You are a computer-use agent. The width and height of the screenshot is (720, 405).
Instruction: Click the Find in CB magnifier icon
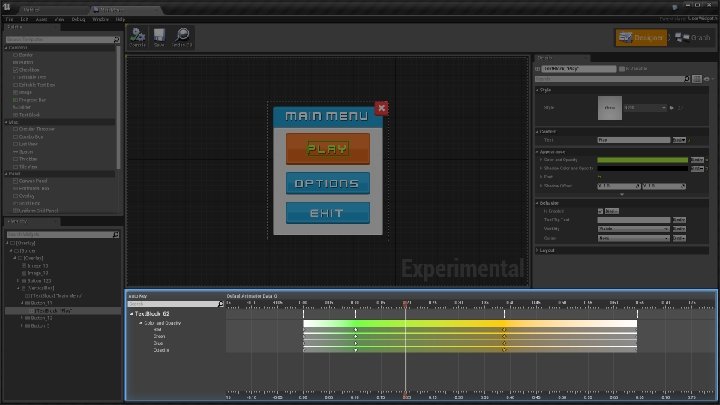(182, 37)
